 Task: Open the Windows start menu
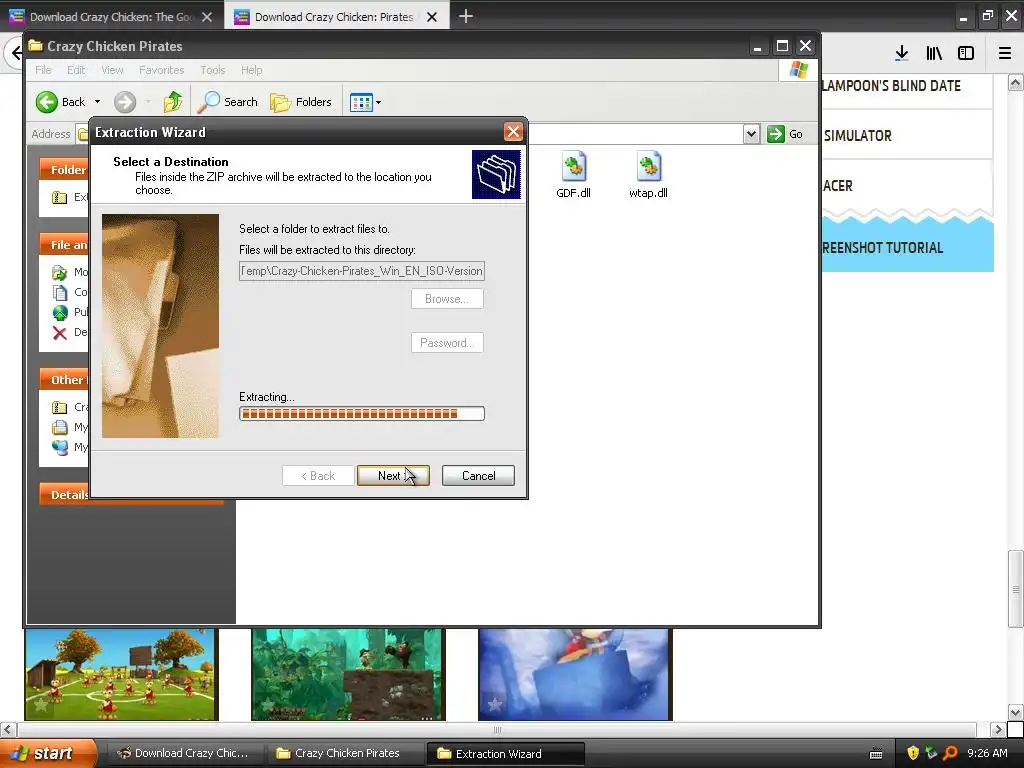coord(48,753)
